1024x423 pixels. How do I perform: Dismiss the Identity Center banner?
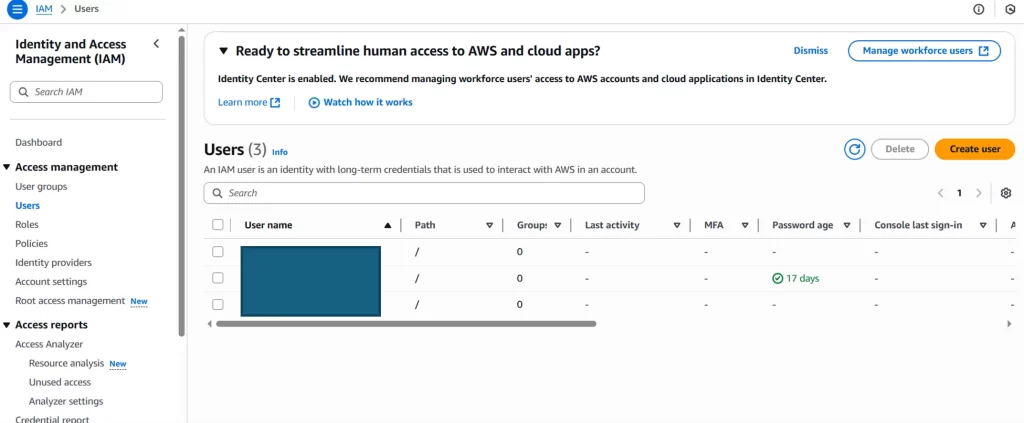click(x=810, y=51)
